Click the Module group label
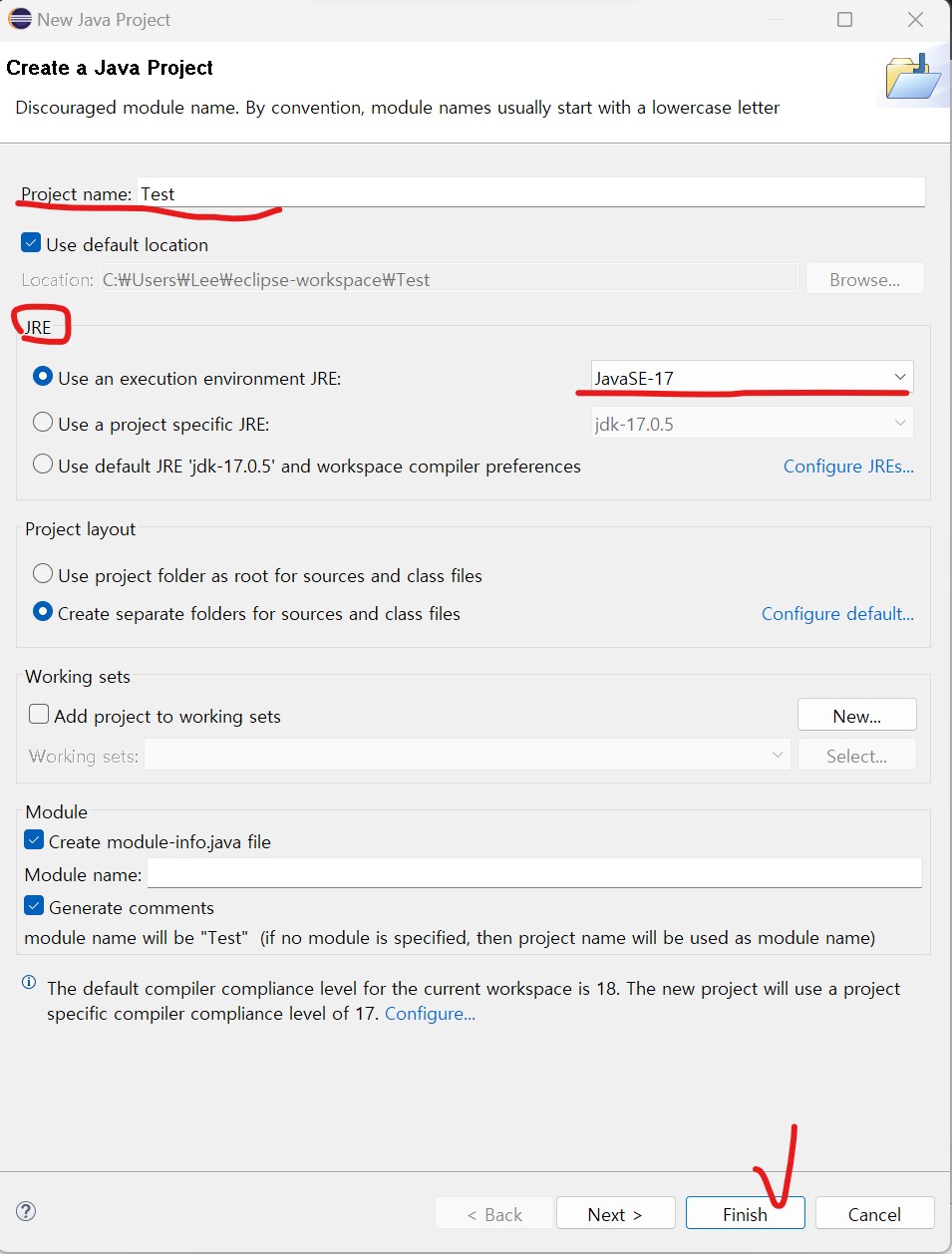952x1254 pixels. tap(56, 811)
